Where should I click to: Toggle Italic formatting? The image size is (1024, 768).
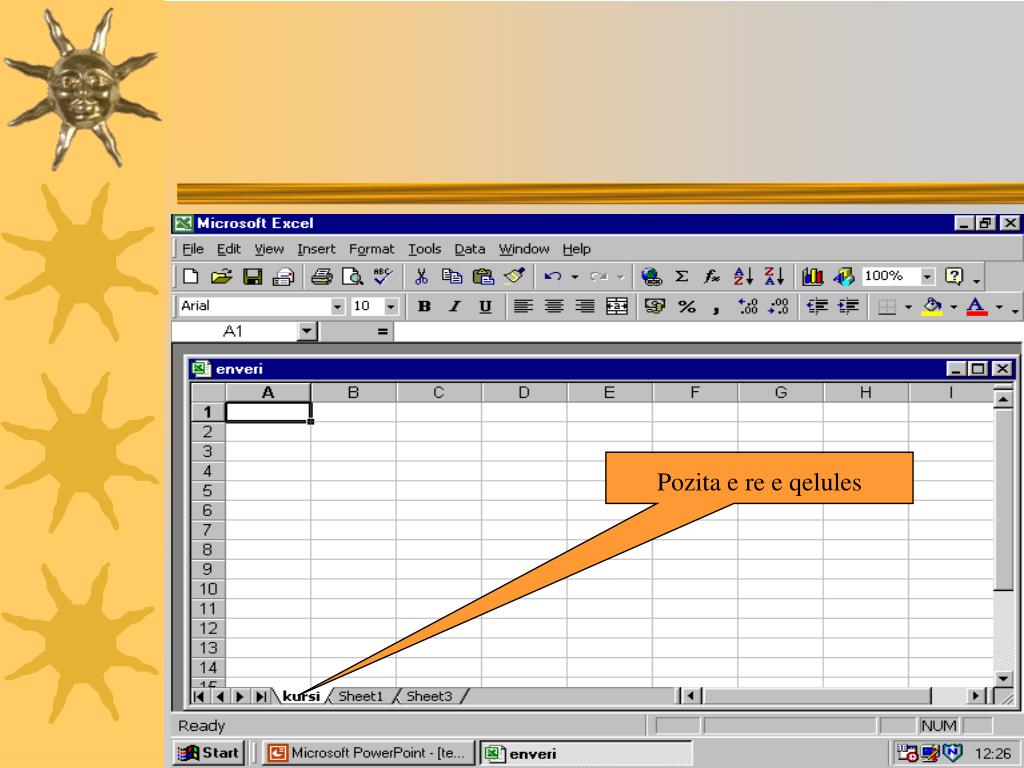point(455,306)
